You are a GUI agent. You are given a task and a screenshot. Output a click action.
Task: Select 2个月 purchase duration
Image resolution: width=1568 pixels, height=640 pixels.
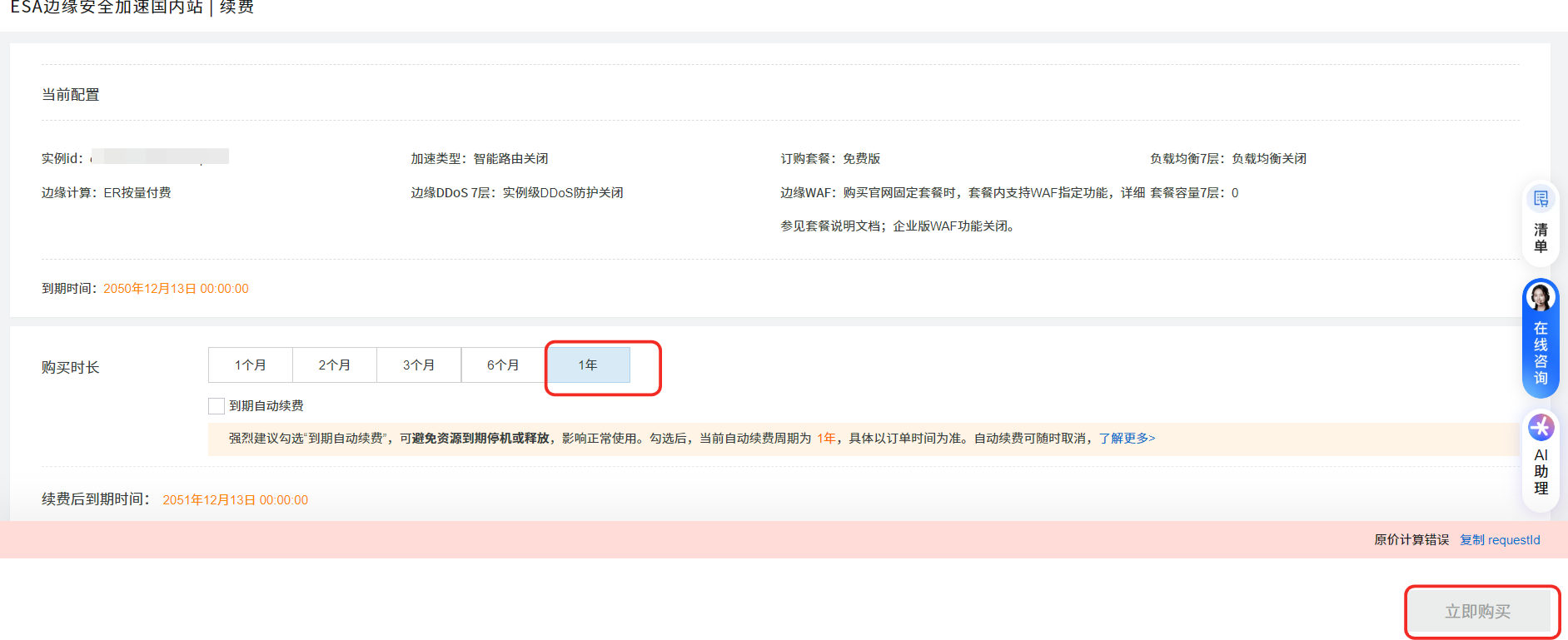[335, 365]
